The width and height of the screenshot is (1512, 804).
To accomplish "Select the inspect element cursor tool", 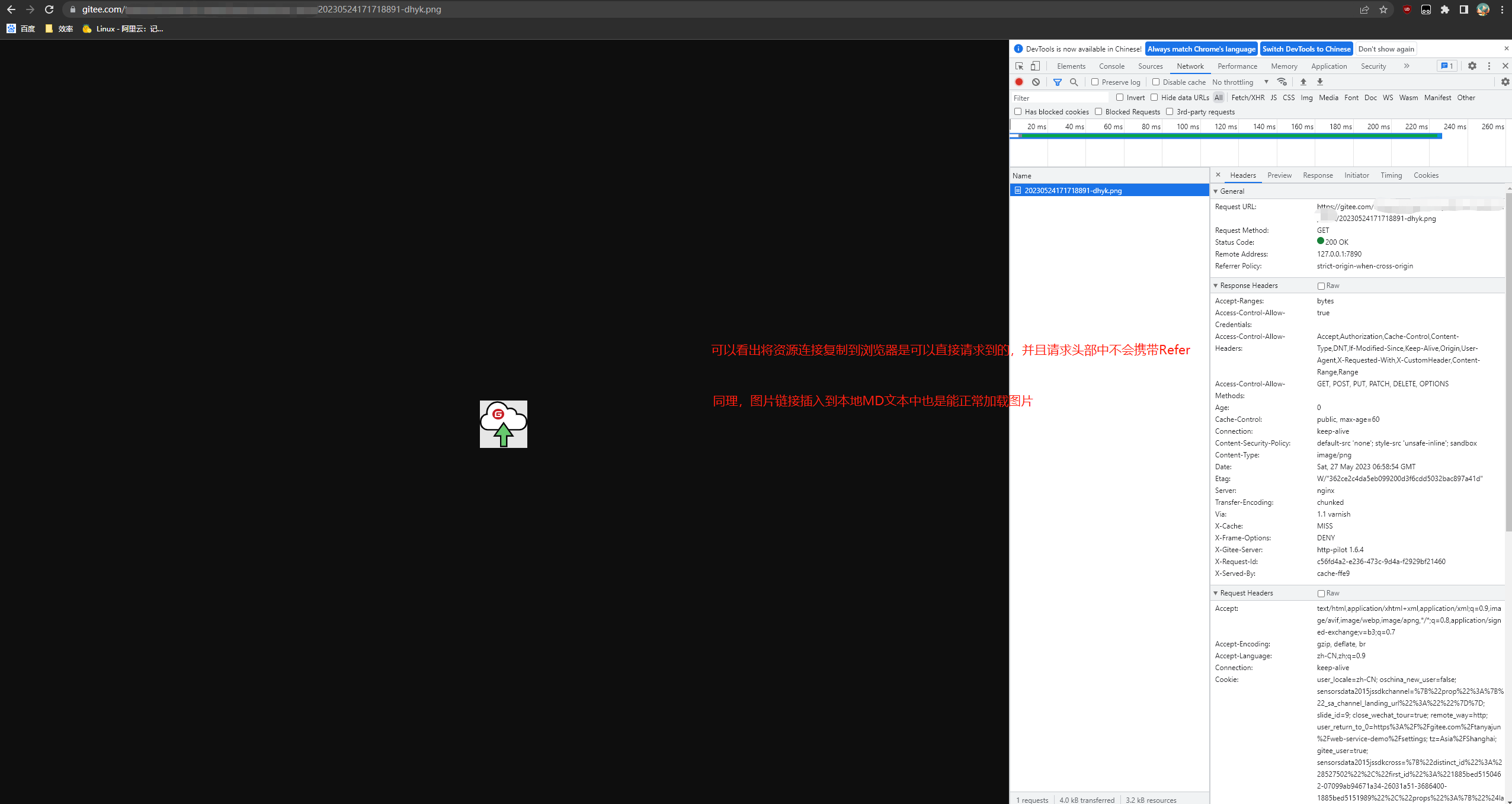I will pos(1020,66).
